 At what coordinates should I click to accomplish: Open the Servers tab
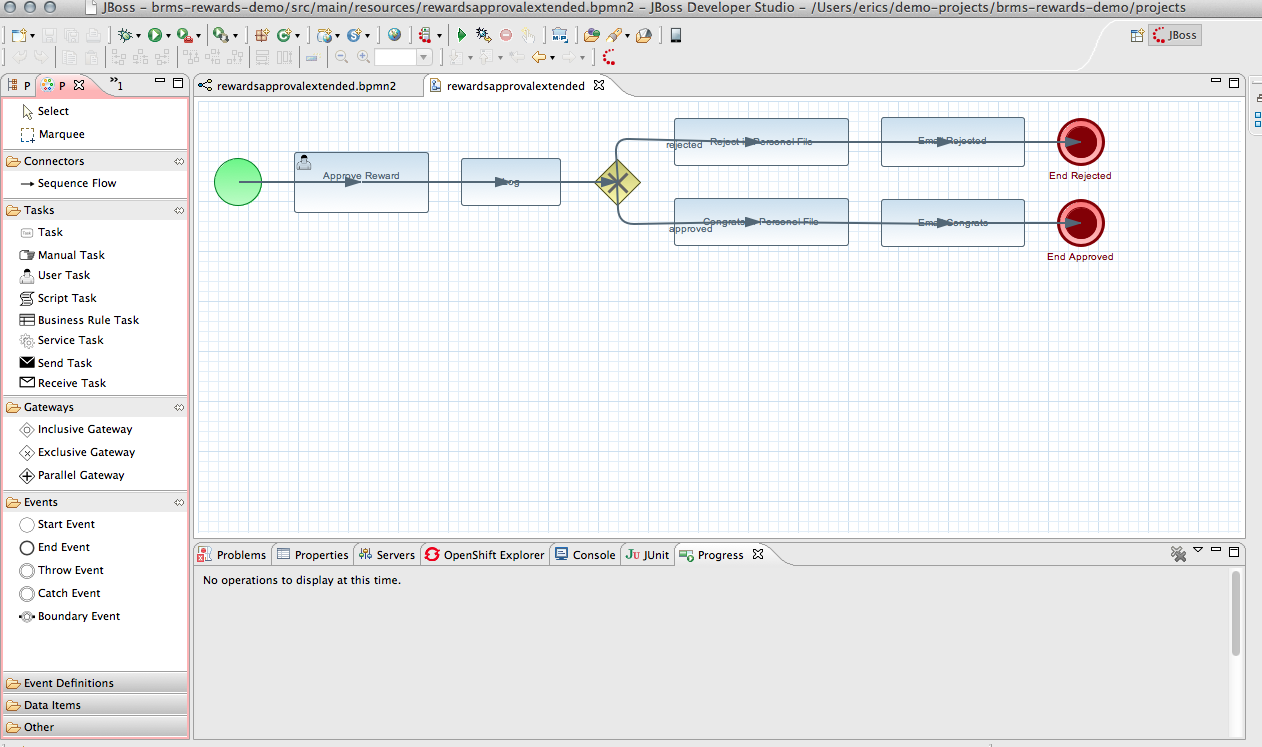coord(387,555)
